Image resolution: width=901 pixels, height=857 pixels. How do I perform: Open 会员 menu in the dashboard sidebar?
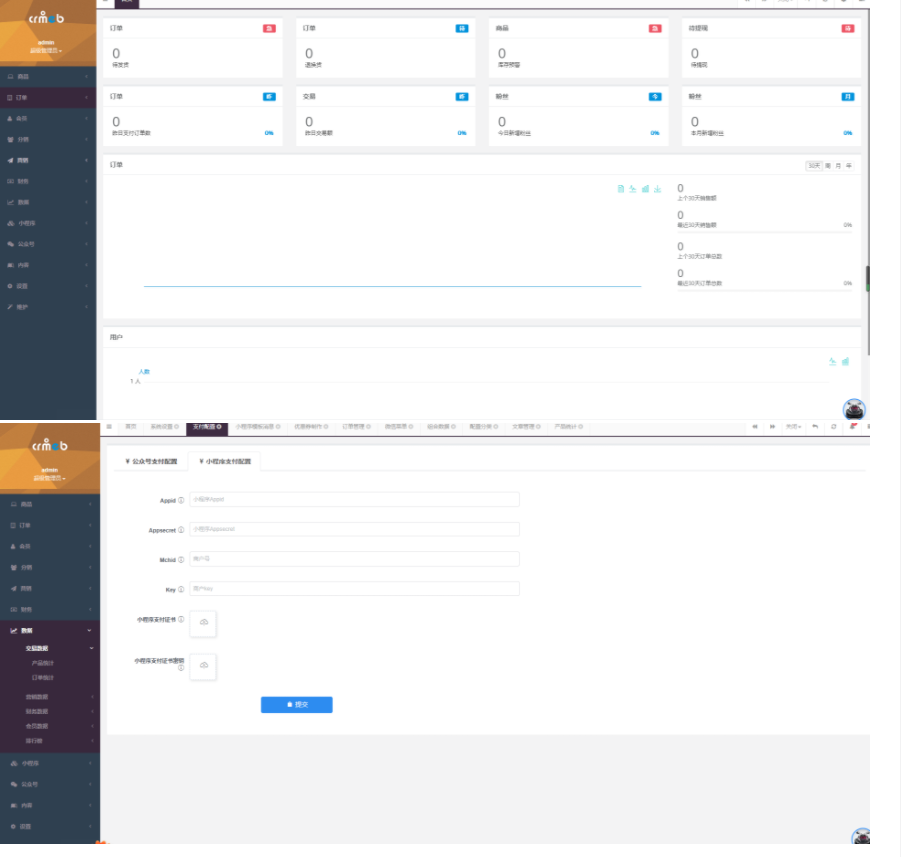tap(48, 118)
